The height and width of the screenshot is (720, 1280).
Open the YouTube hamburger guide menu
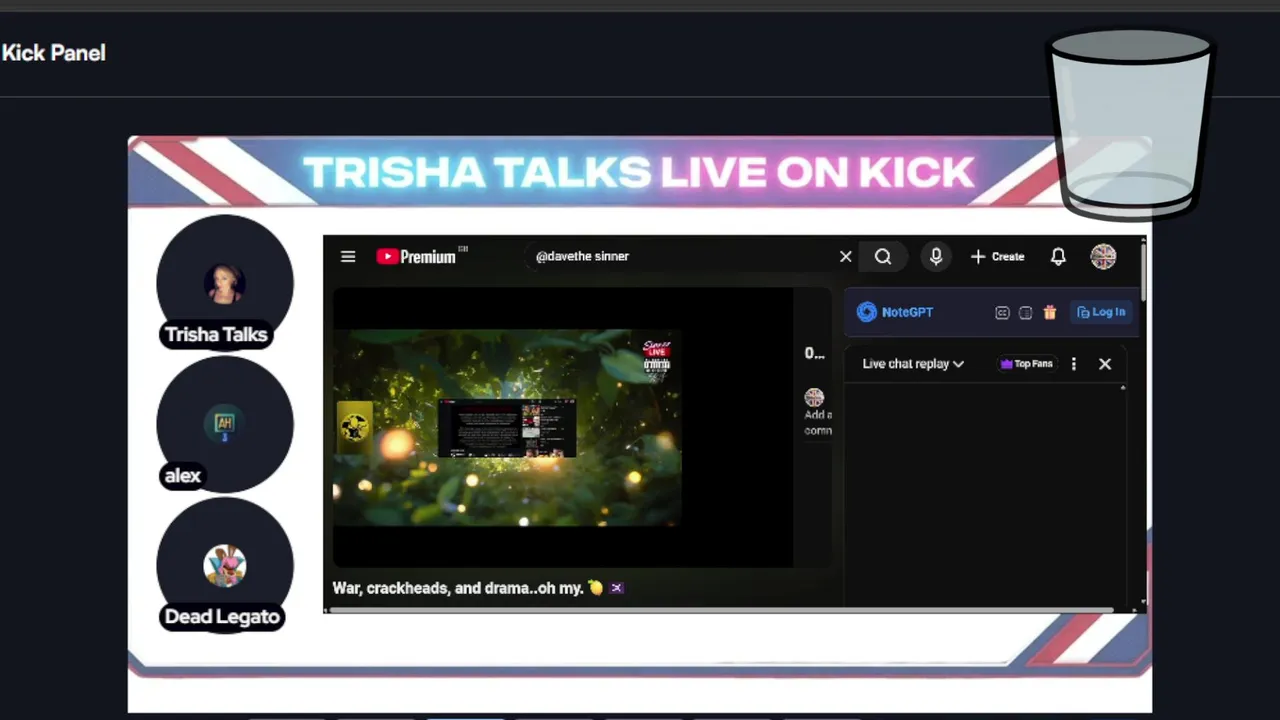click(x=348, y=257)
